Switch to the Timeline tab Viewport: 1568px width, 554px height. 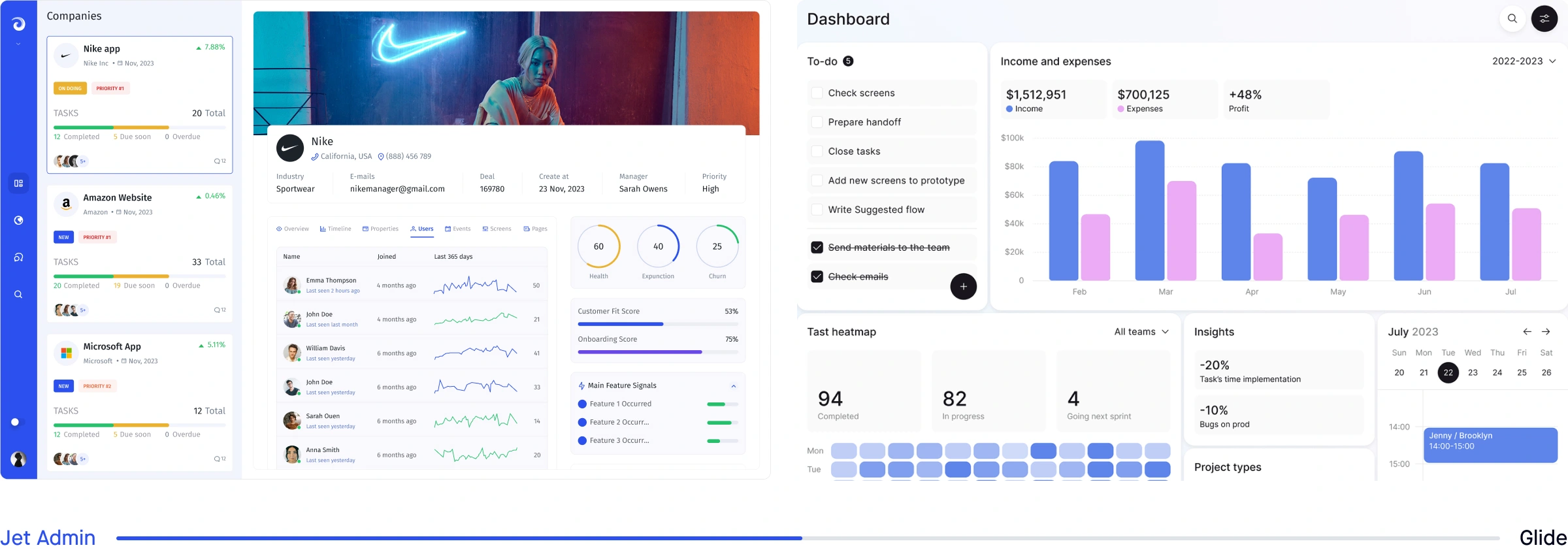pos(336,229)
